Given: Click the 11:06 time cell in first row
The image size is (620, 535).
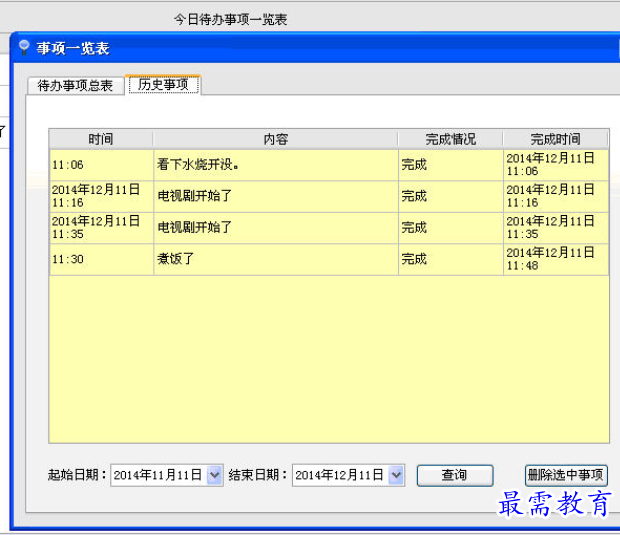Looking at the screenshot, I should 68,165.
